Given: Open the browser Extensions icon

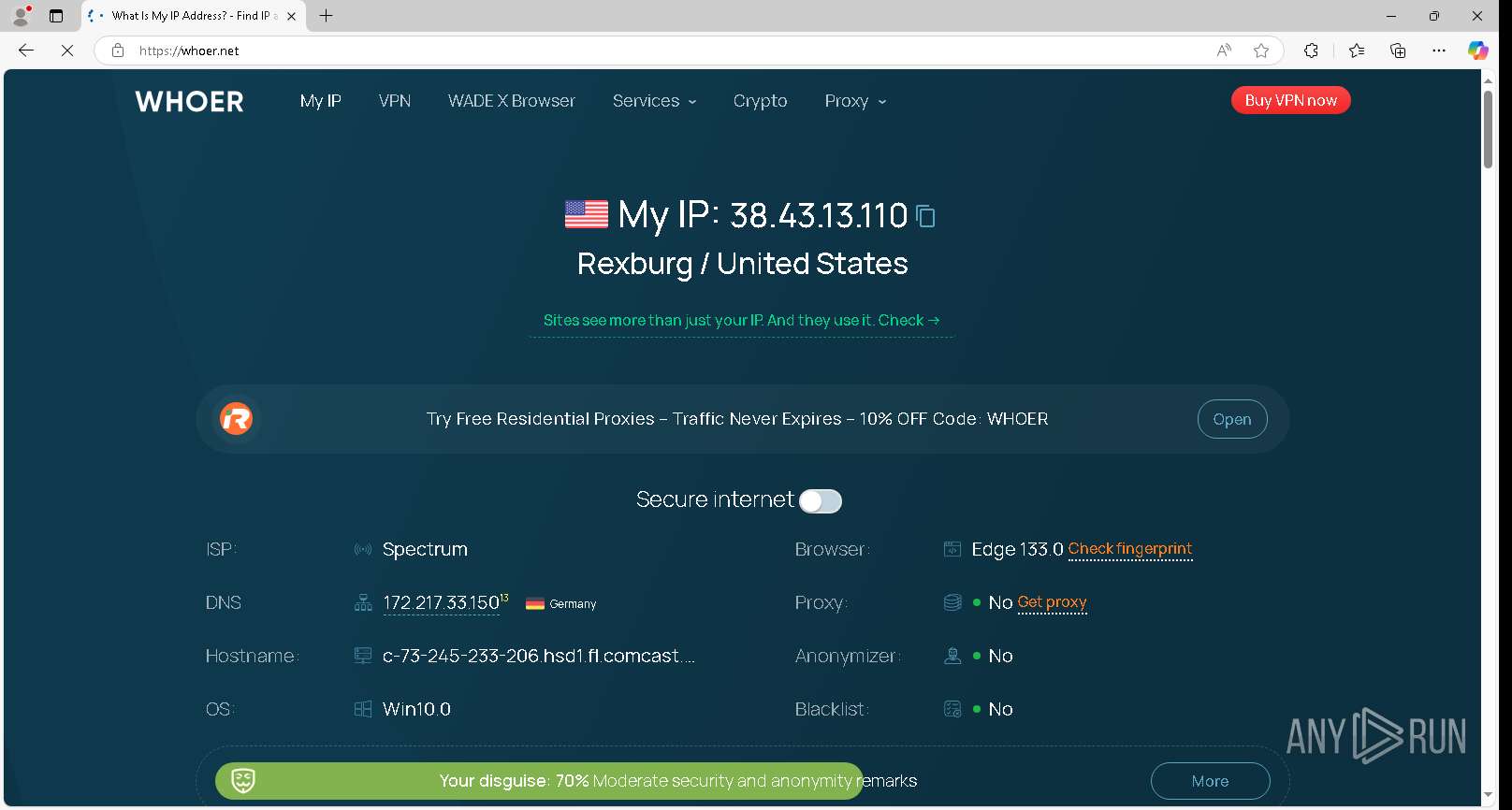Looking at the screenshot, I should [x=1311, y=51].
